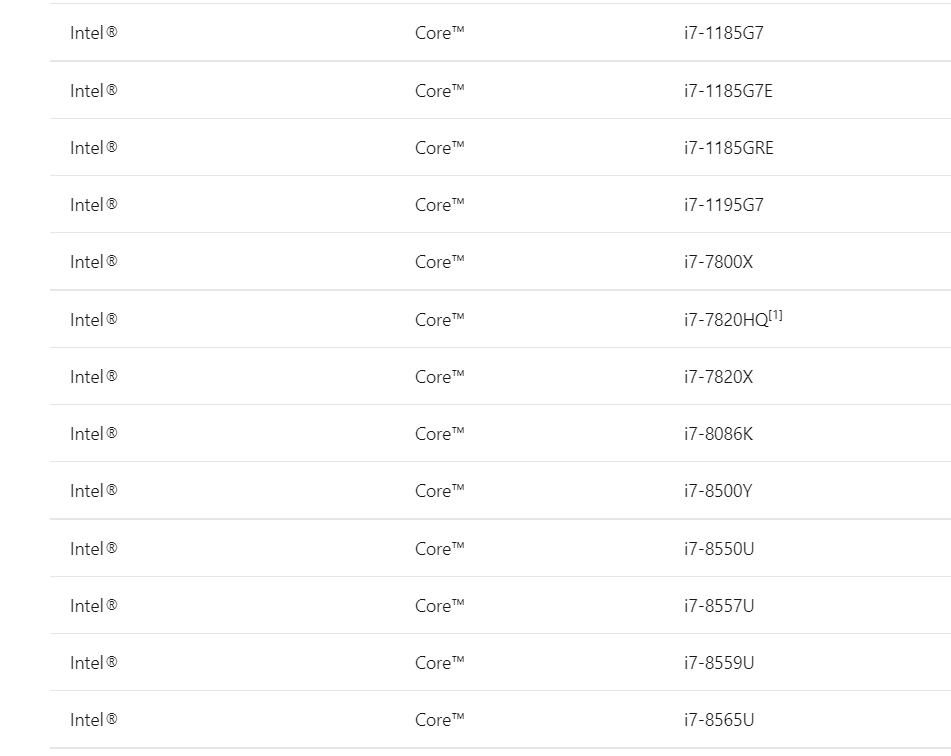Image resolution: width=951 pixels, height=756 pixels.
Task: Click the i7-7820HQ model name
Action: click(726, 320)
